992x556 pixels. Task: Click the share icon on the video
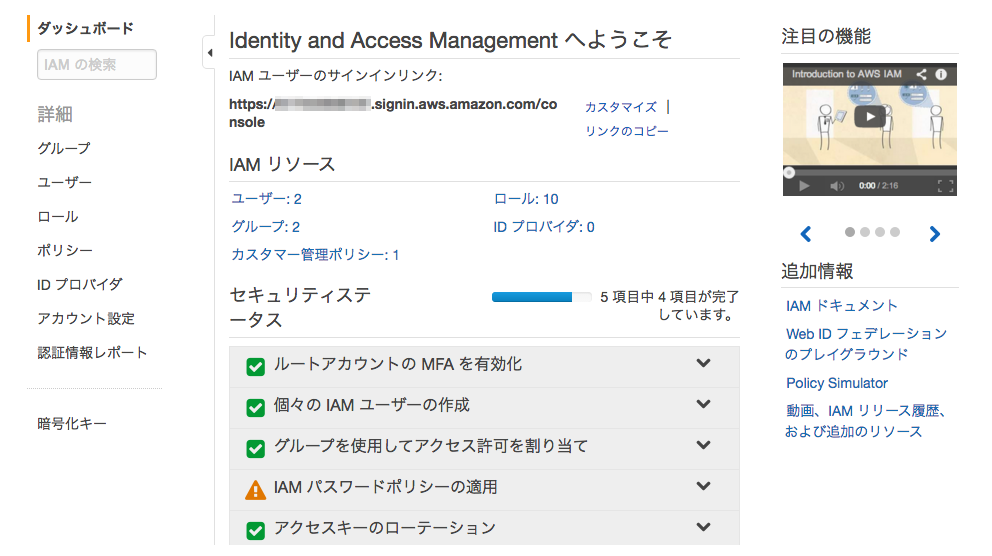(922, 74)
